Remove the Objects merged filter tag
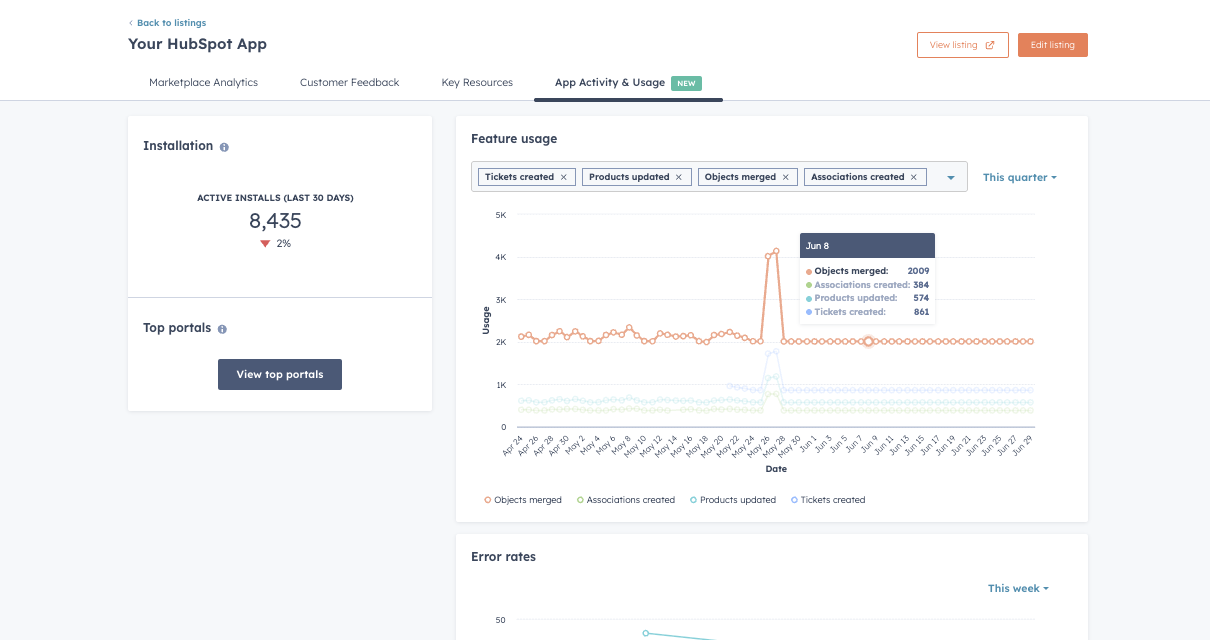 786,177
